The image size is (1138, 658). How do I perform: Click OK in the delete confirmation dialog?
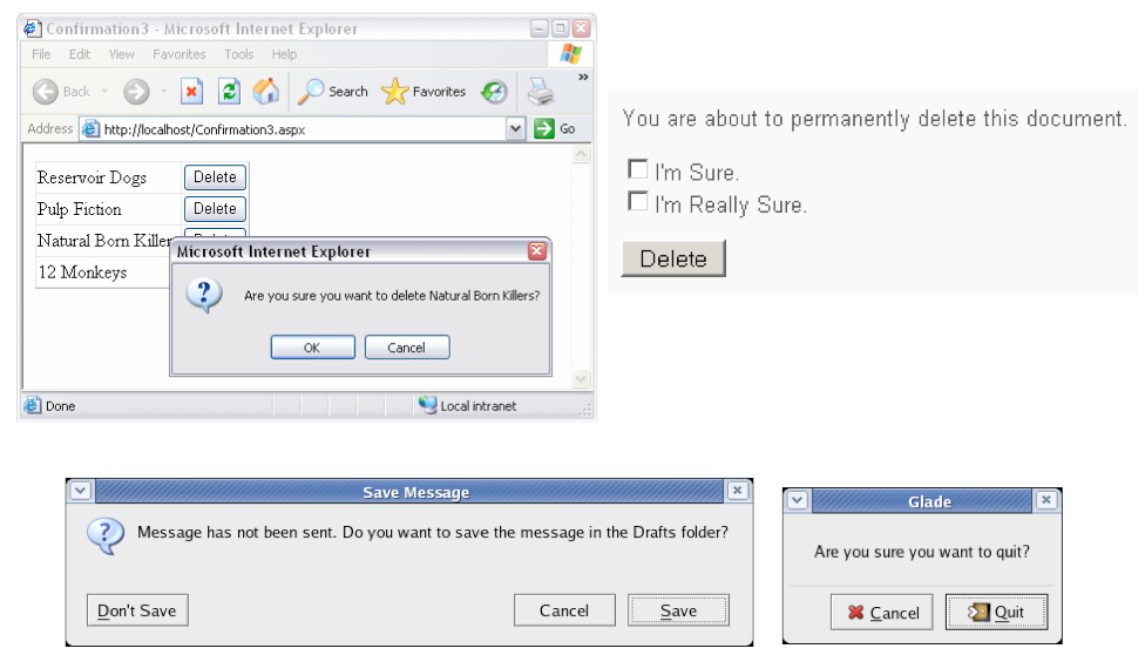(x=312, y=348)
